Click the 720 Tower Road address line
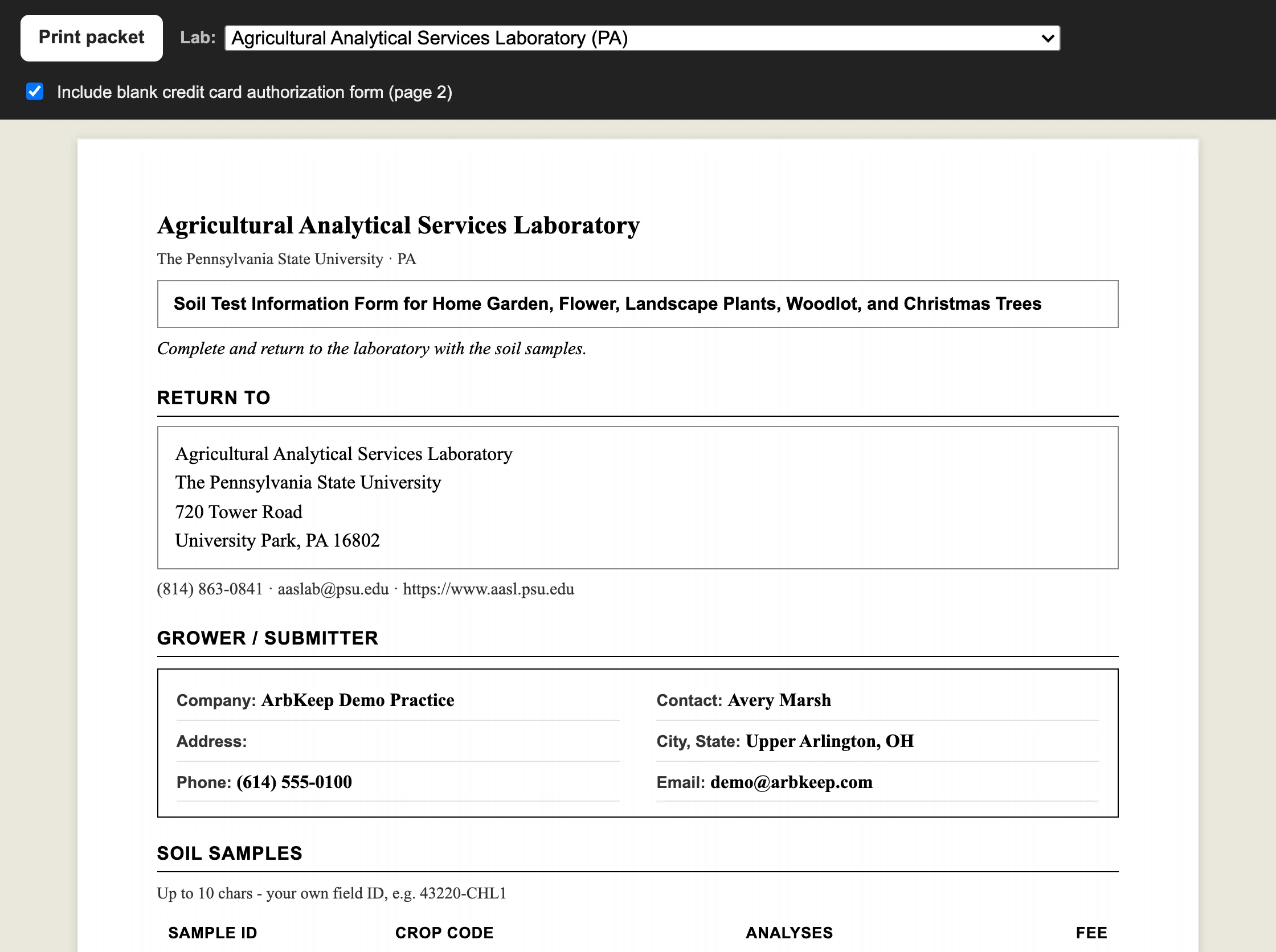The width and height of the screenshot is (1276, 952). pos(239,512)
